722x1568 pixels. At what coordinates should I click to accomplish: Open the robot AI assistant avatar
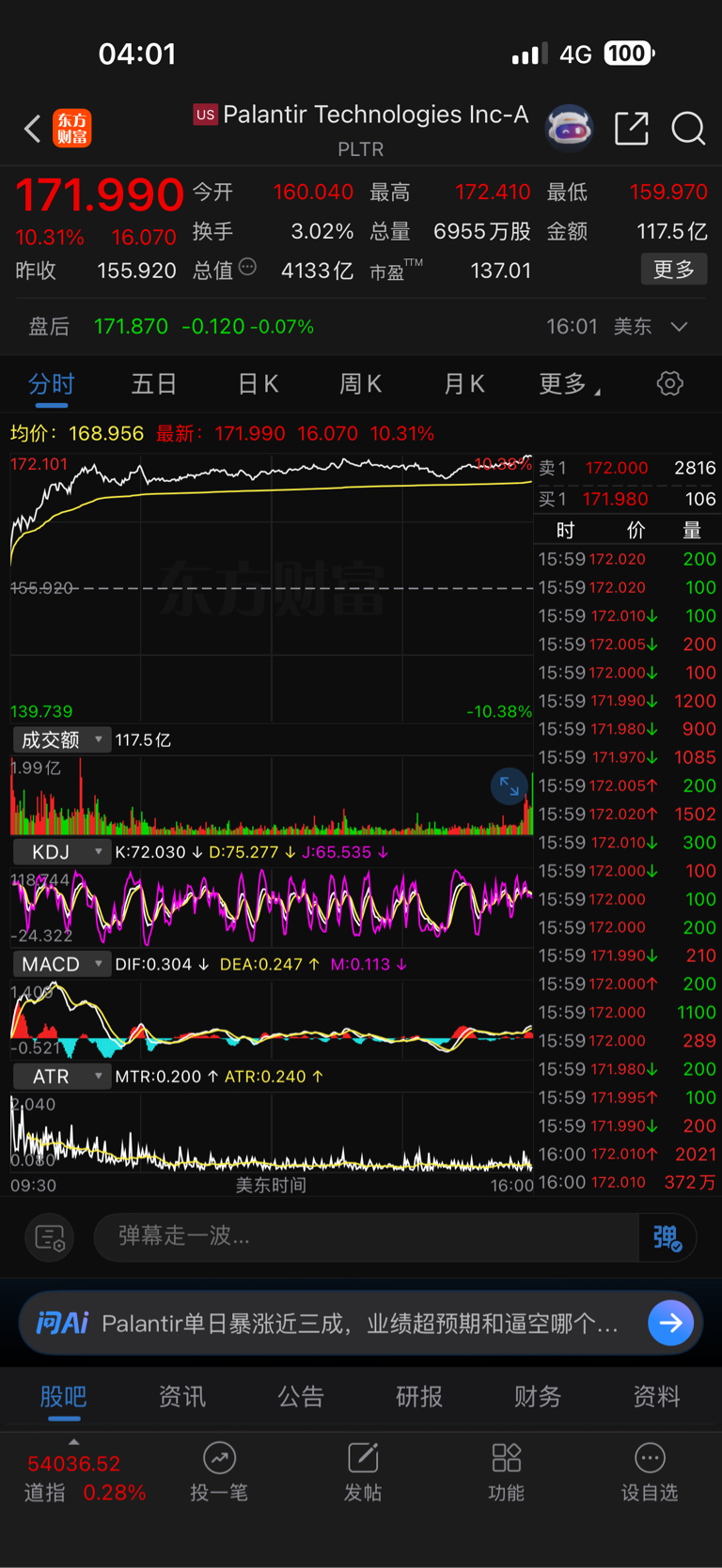point(570,128)
